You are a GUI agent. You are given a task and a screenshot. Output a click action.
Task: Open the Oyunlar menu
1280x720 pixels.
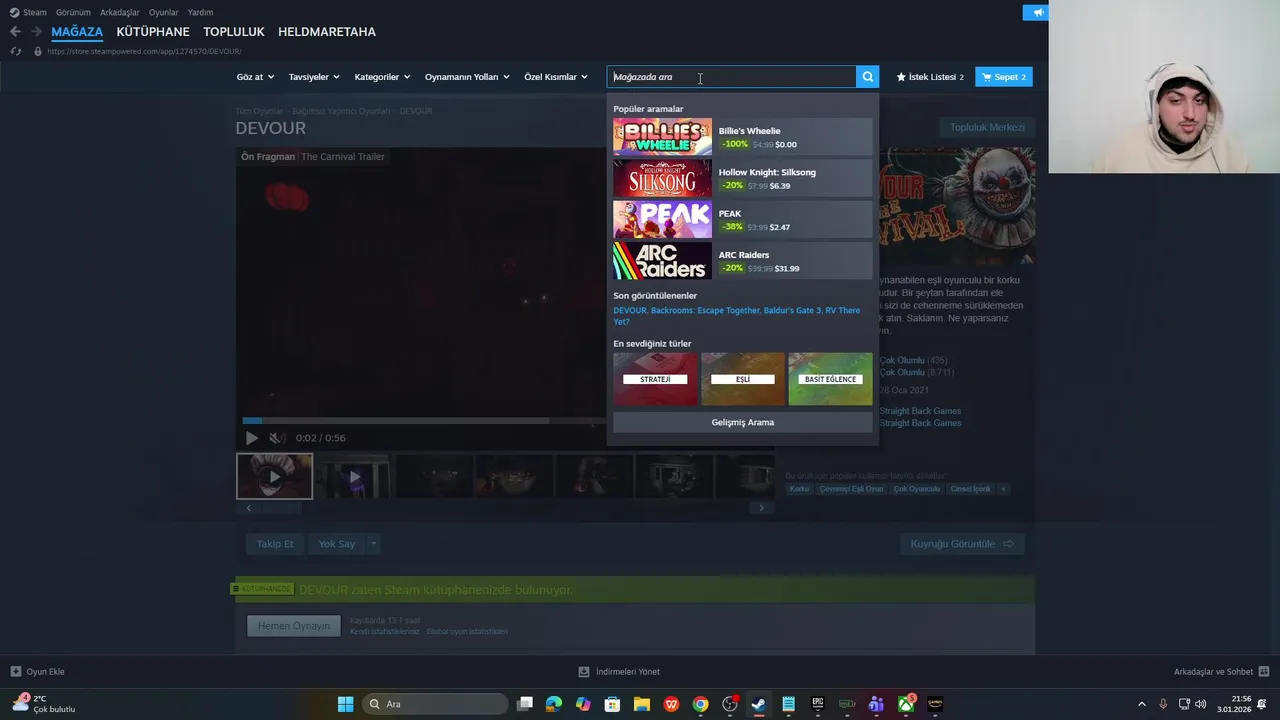click(x=164, y=12)
